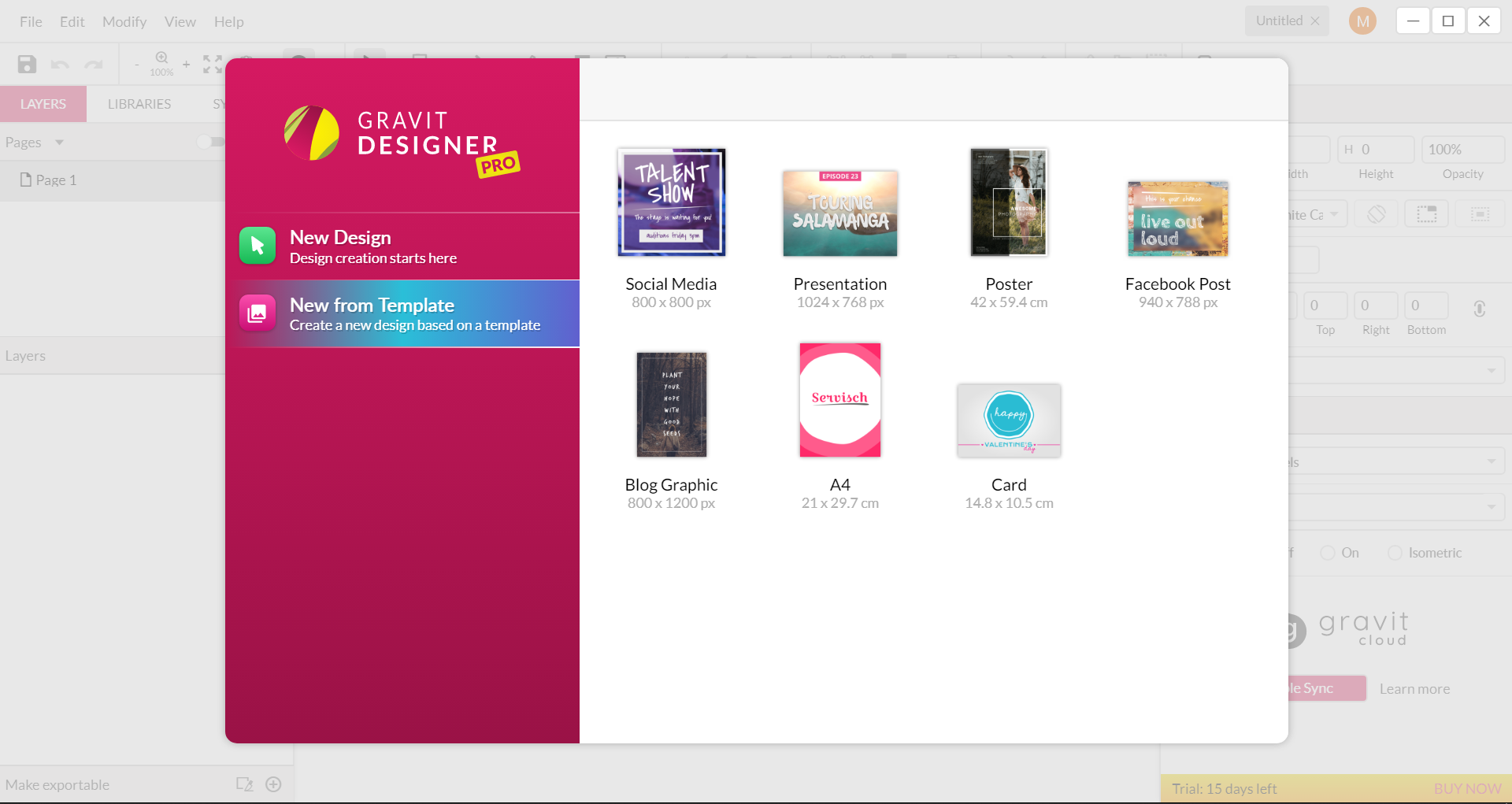
Task: Click the redo arrow icon
Action: click(x=94, y=65)
